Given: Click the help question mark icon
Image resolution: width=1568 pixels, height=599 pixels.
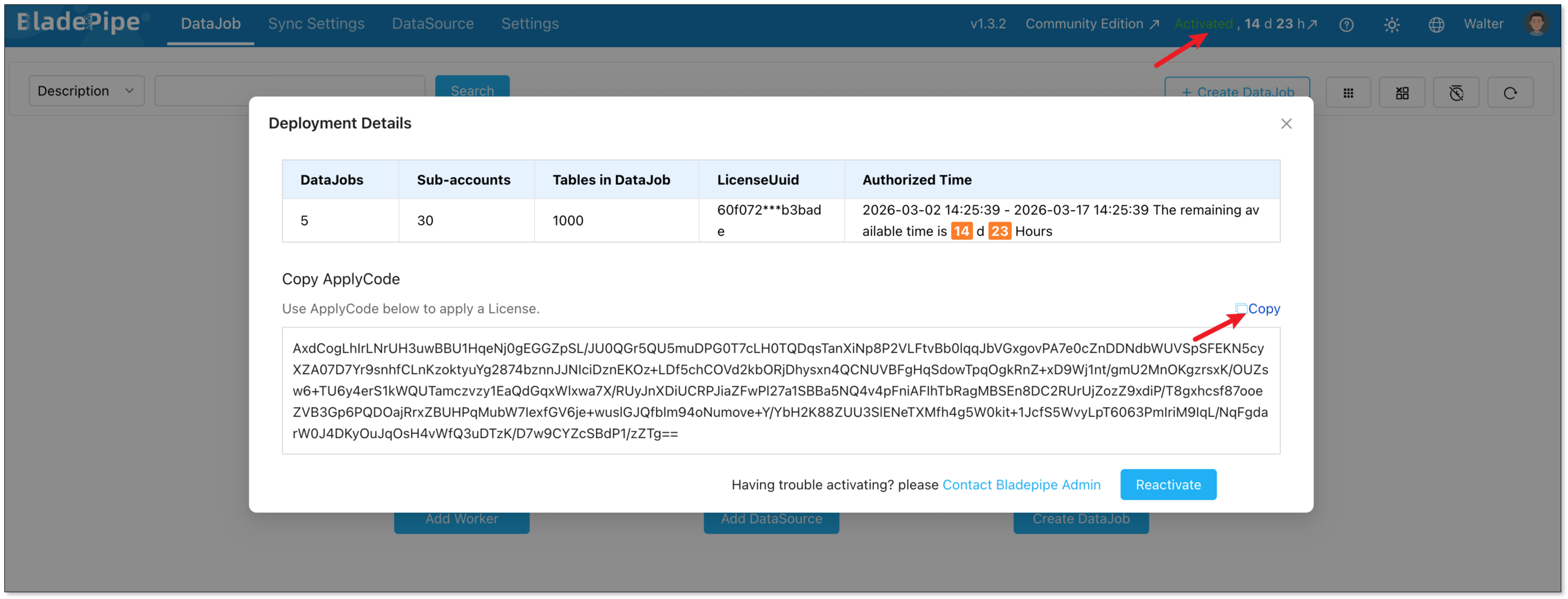Looking at the screenshot, I should coord(1346,25).
